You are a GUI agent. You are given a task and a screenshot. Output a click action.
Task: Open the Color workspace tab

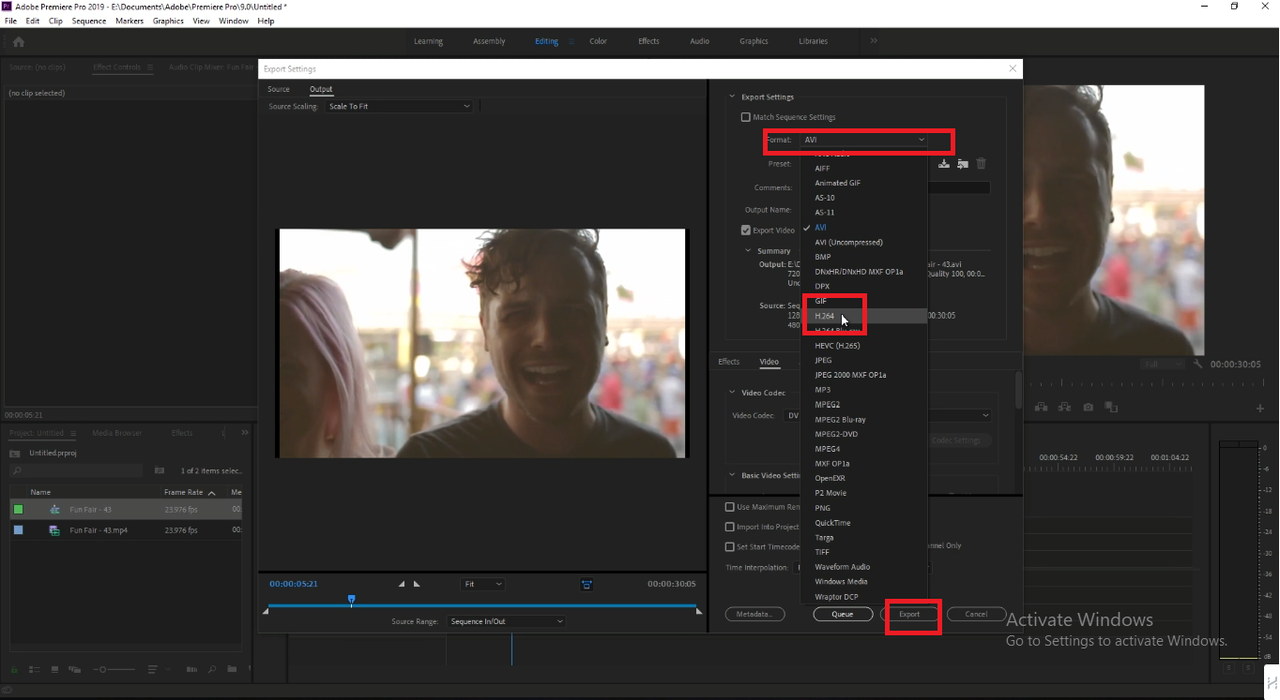point(598,41)
